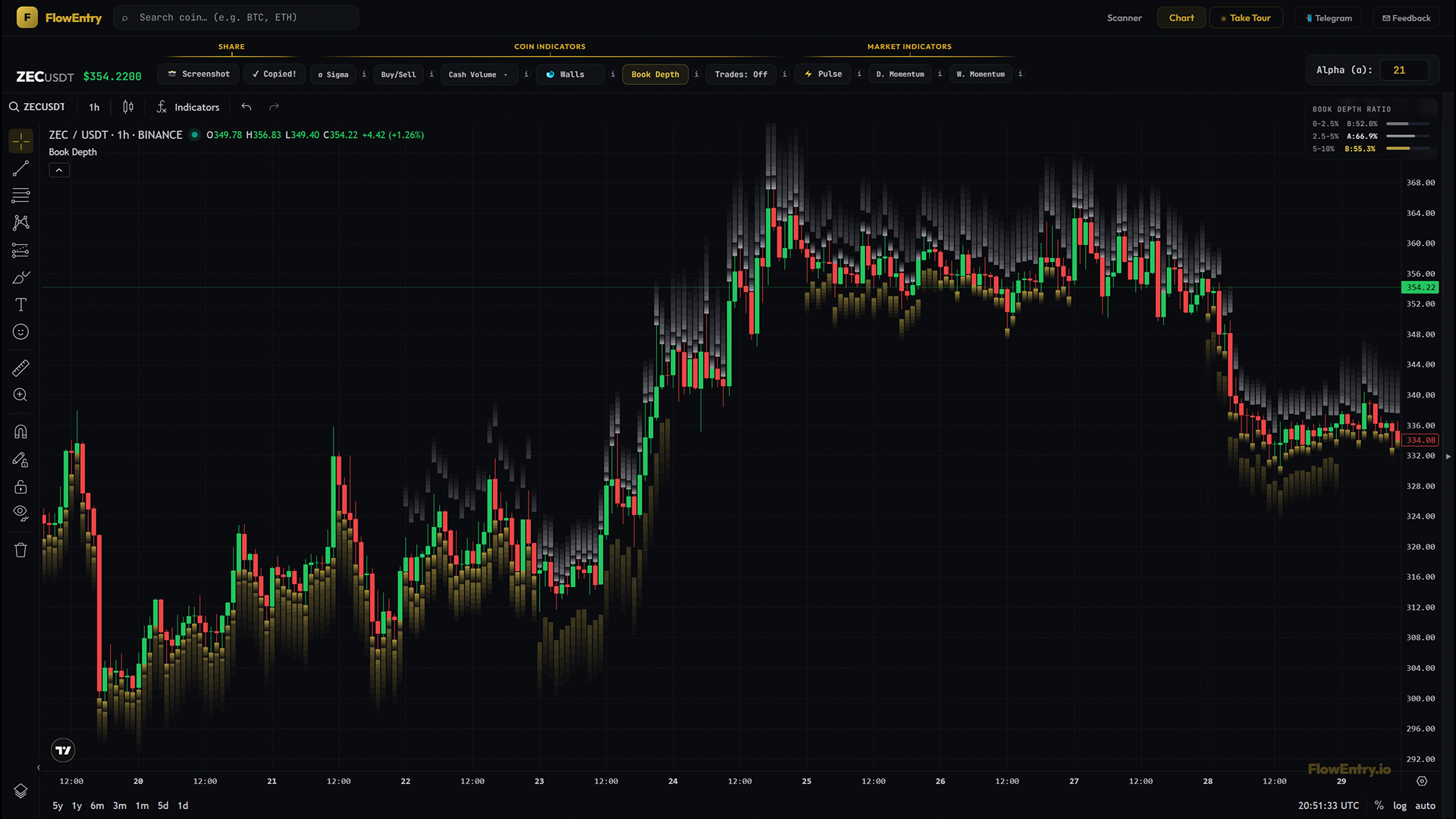Activate the ruler measure tool
Screen dimensions: 1456x819
coord(20,369)
